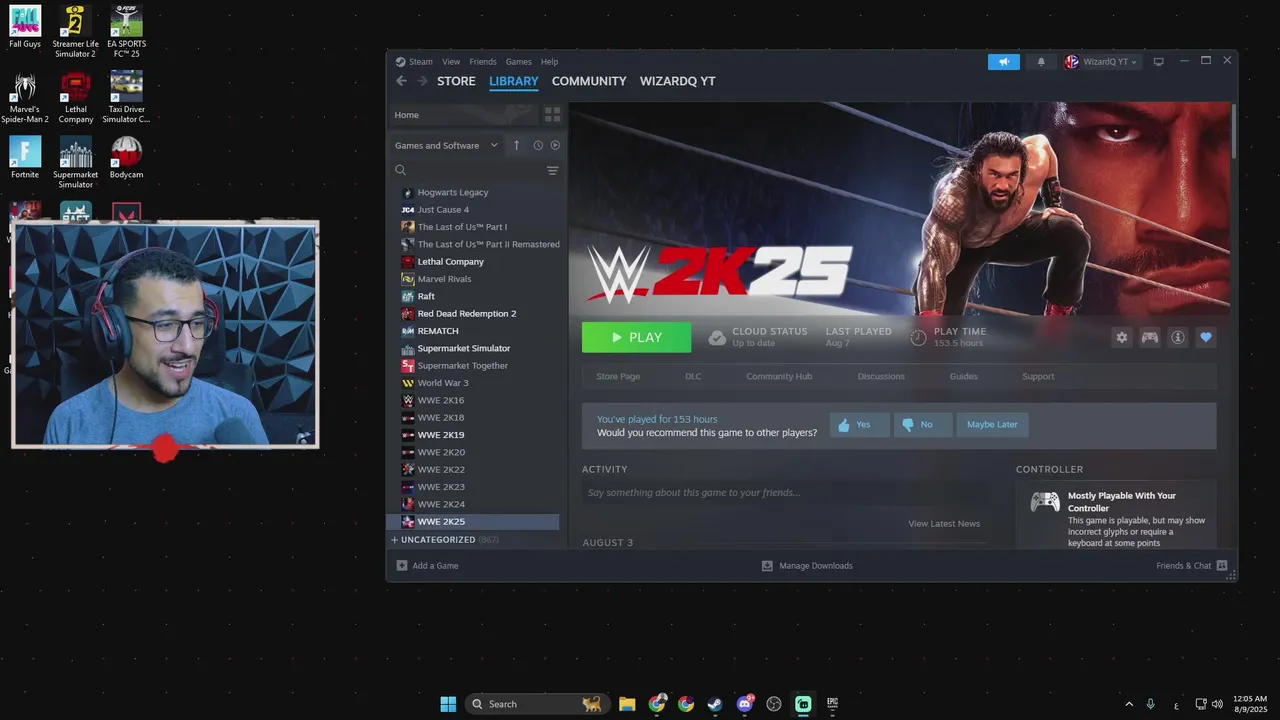The image size is (1280, 720).
Task: Click the No thumbs-down recommendation button
Action: (x=922, y=425)
